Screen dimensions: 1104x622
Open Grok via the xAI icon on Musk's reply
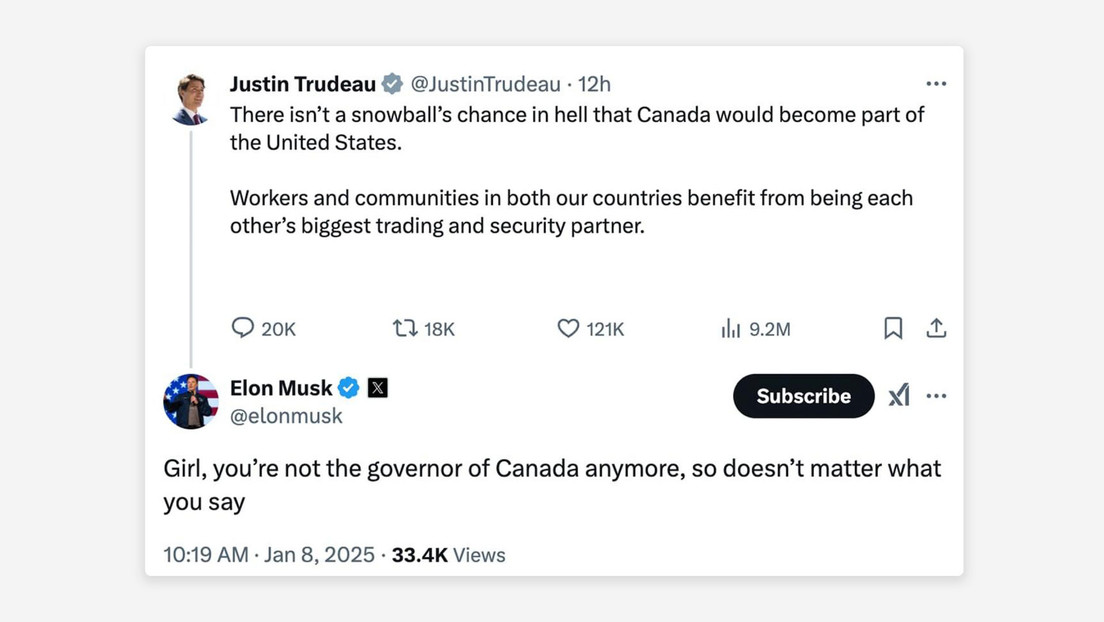pos(899,396)
